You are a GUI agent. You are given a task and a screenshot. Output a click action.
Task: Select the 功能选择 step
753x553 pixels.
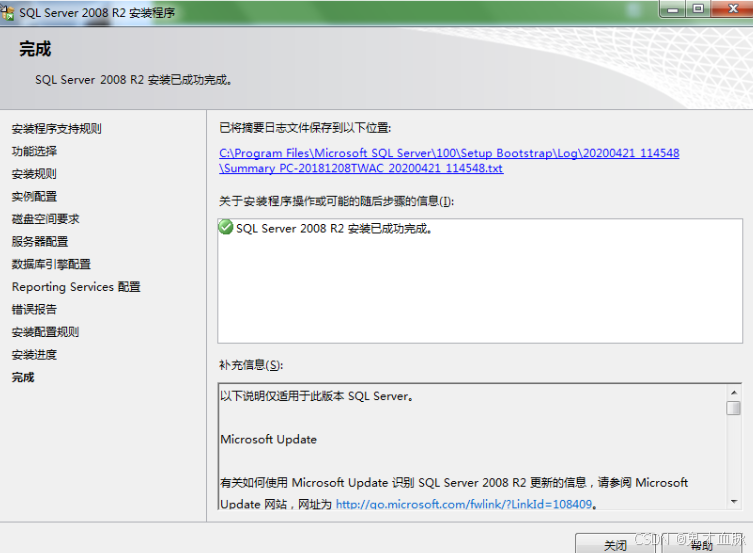34,151
